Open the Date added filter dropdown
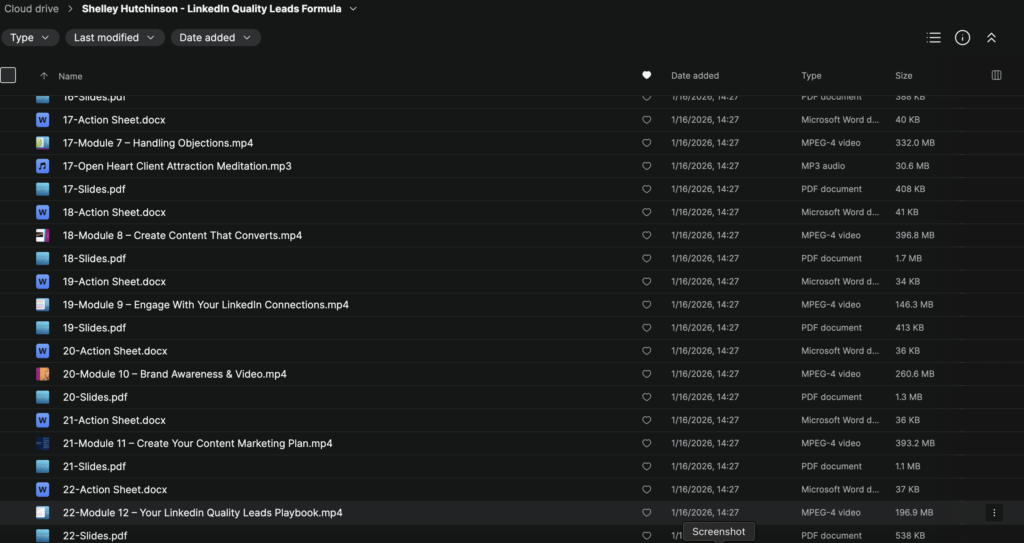Screen dimensions: 1024x543 (215, 38)
